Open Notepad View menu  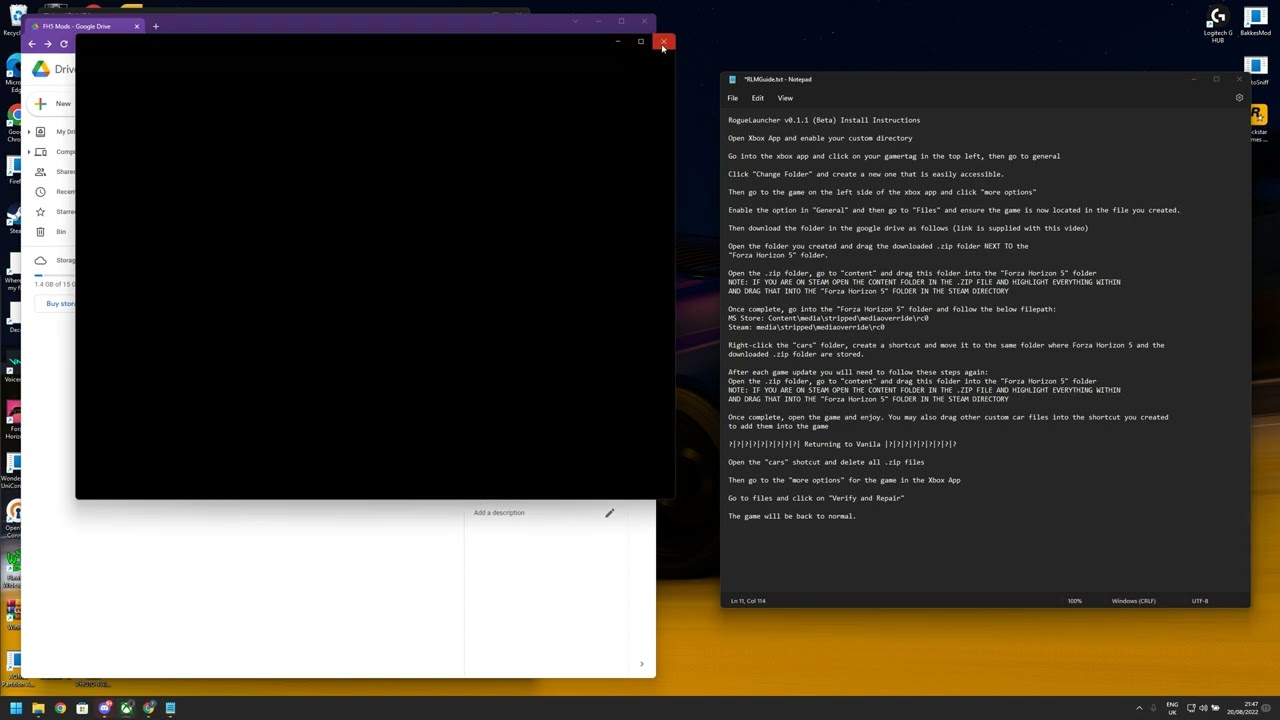[785, 98]
